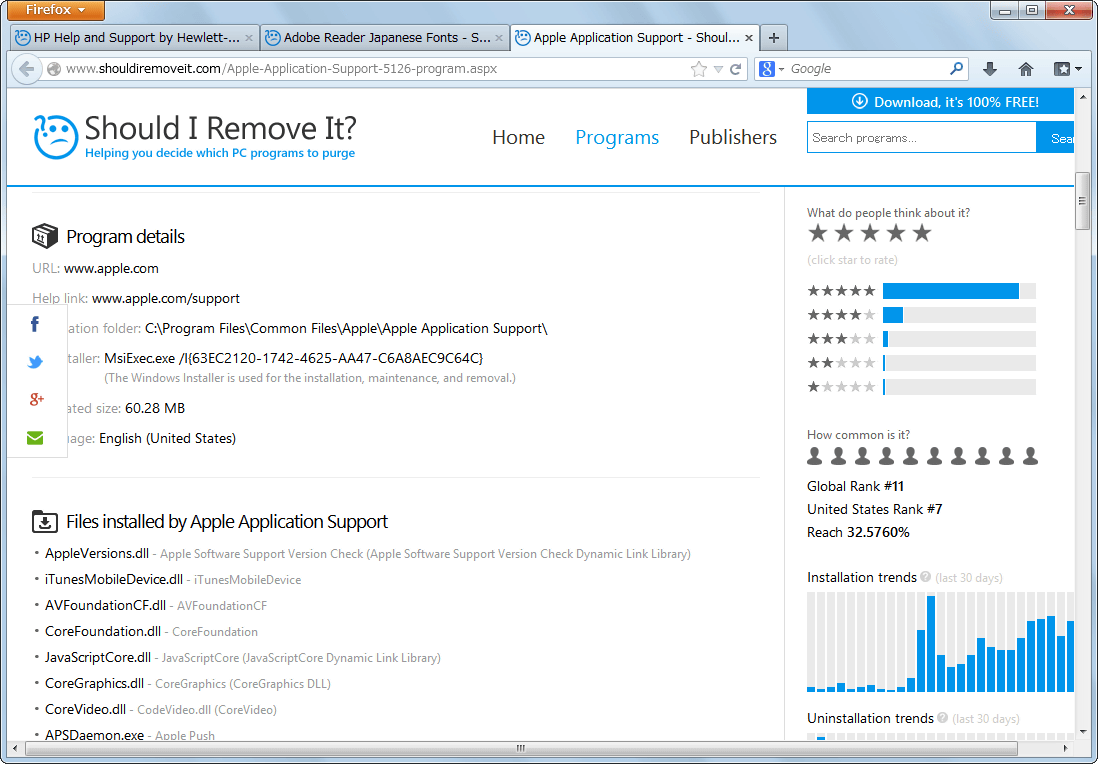This screenshot has height=764, width=1098.
Task: Click inside the Search programs field
Action: (921, 137)
